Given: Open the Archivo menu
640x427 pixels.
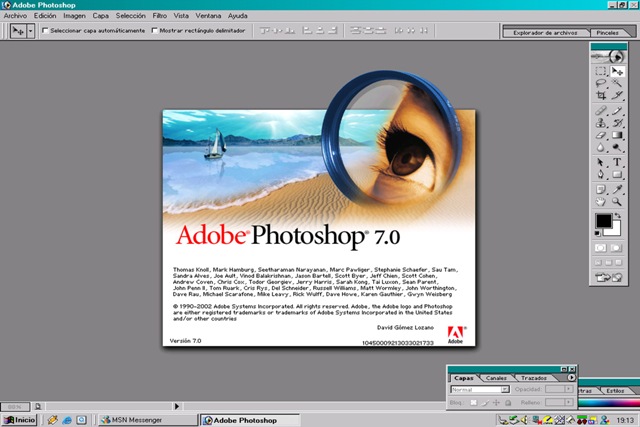Looking at the screenshot, I should coord(15,16).
